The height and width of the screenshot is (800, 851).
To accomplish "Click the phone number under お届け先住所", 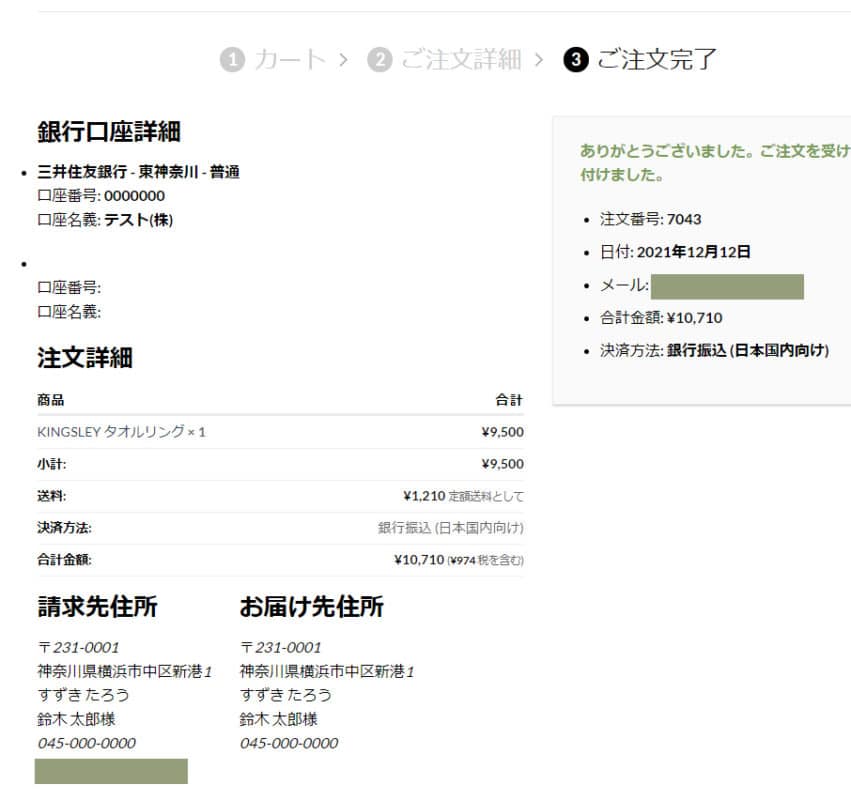I will pos(289,743).
